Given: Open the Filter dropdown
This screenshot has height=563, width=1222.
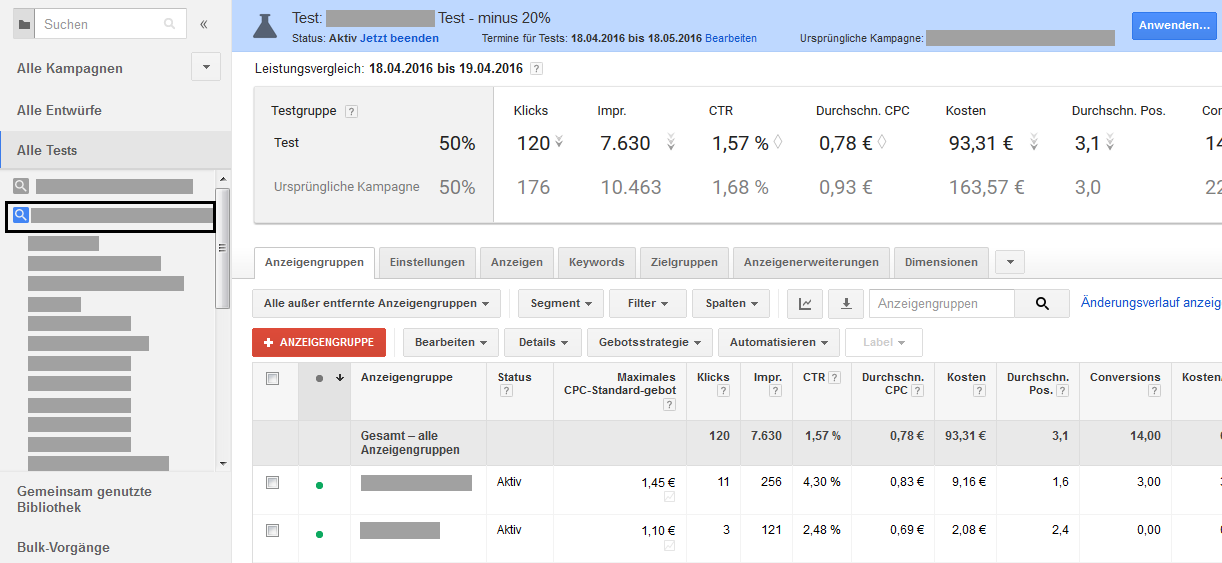Looking at the screenshot, I should 647,303.
